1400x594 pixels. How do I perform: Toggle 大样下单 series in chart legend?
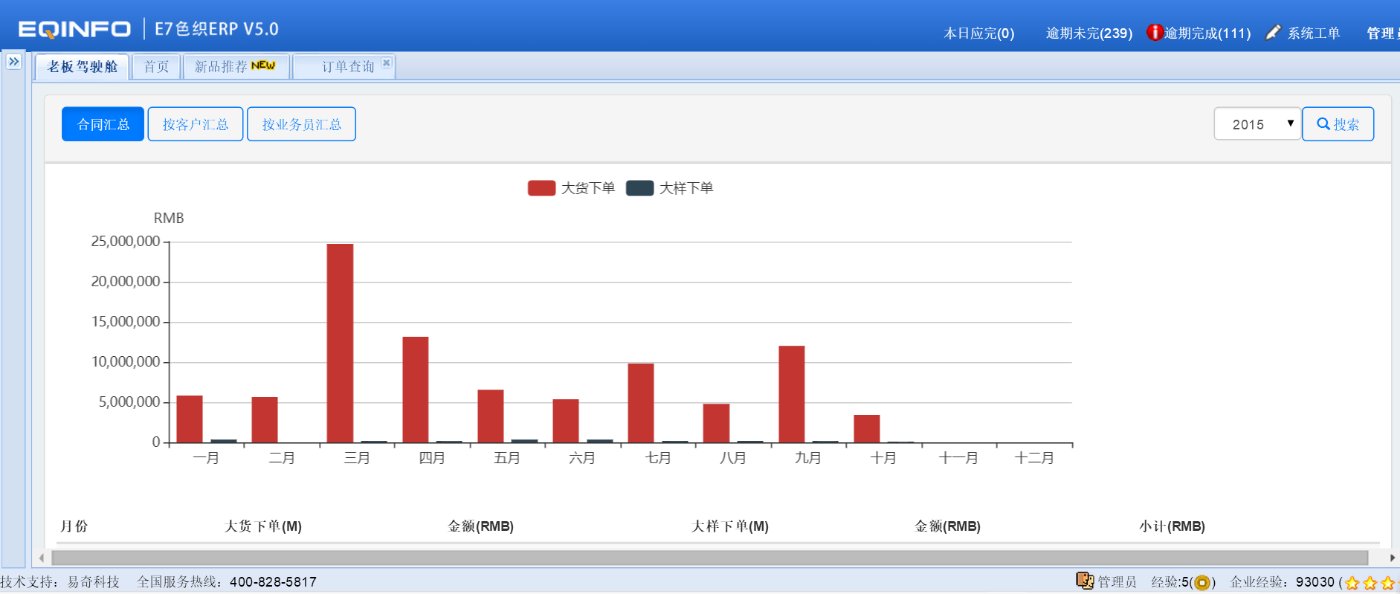(669, 187)
